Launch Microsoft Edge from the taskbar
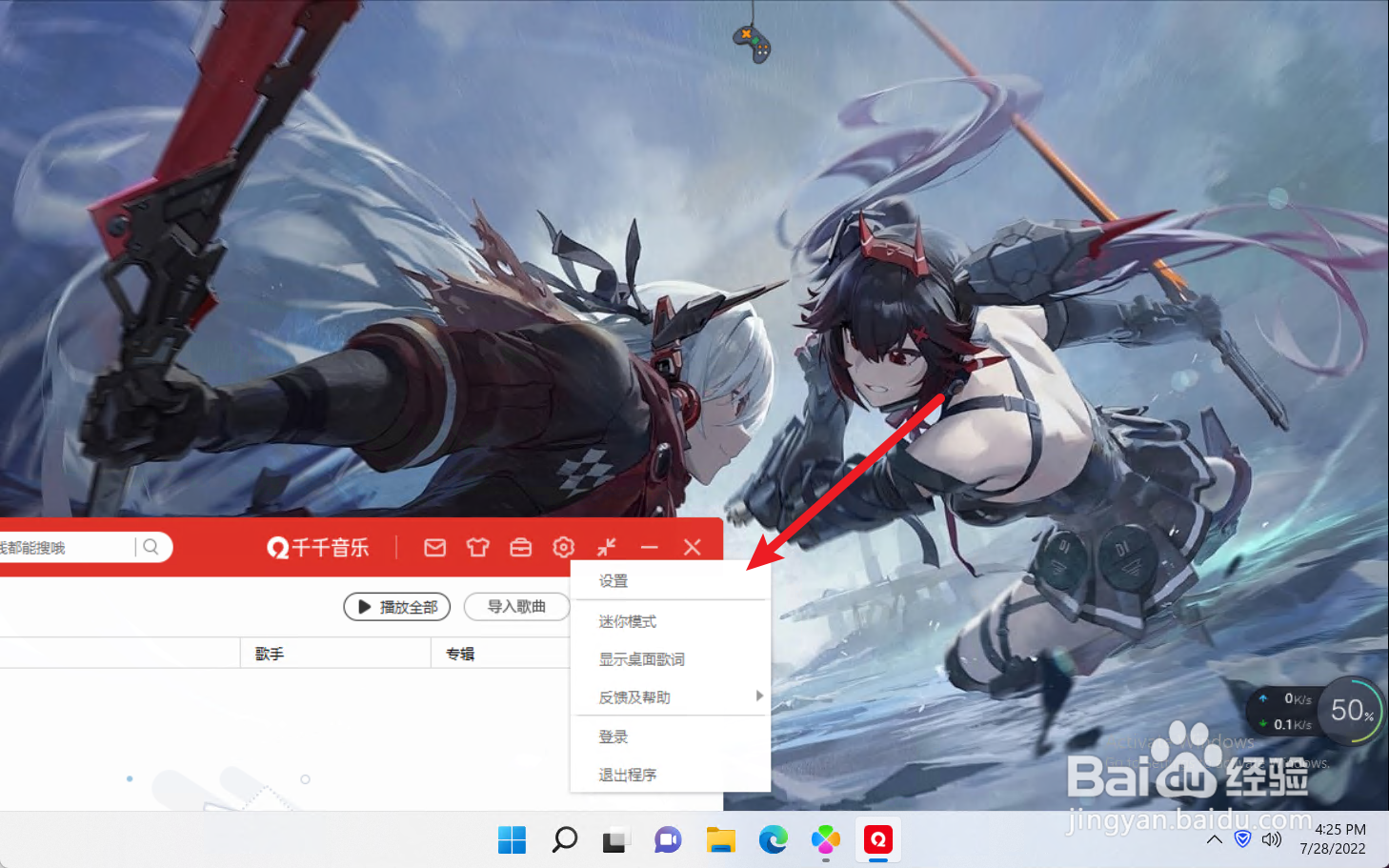This screenshot has height=868, width=1389. [x=773, y=839]
